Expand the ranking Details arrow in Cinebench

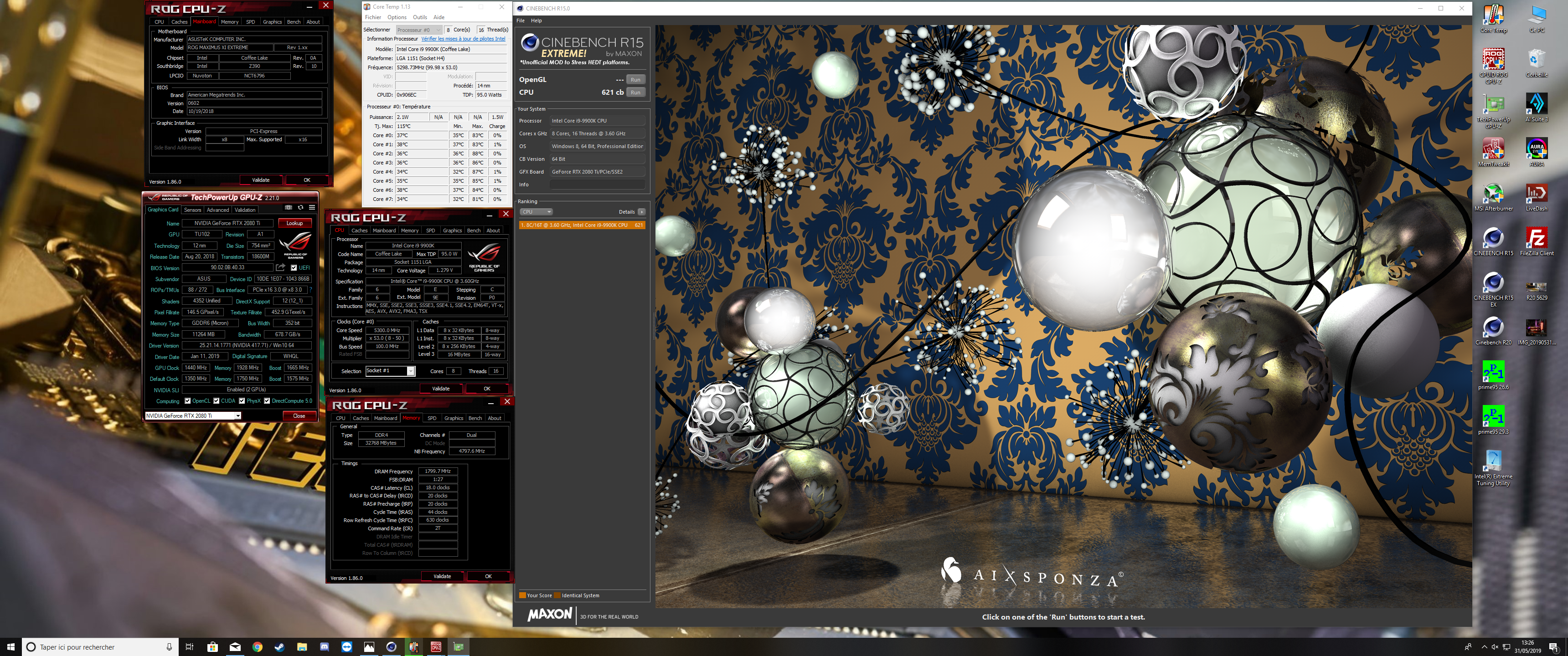point(642,212)
